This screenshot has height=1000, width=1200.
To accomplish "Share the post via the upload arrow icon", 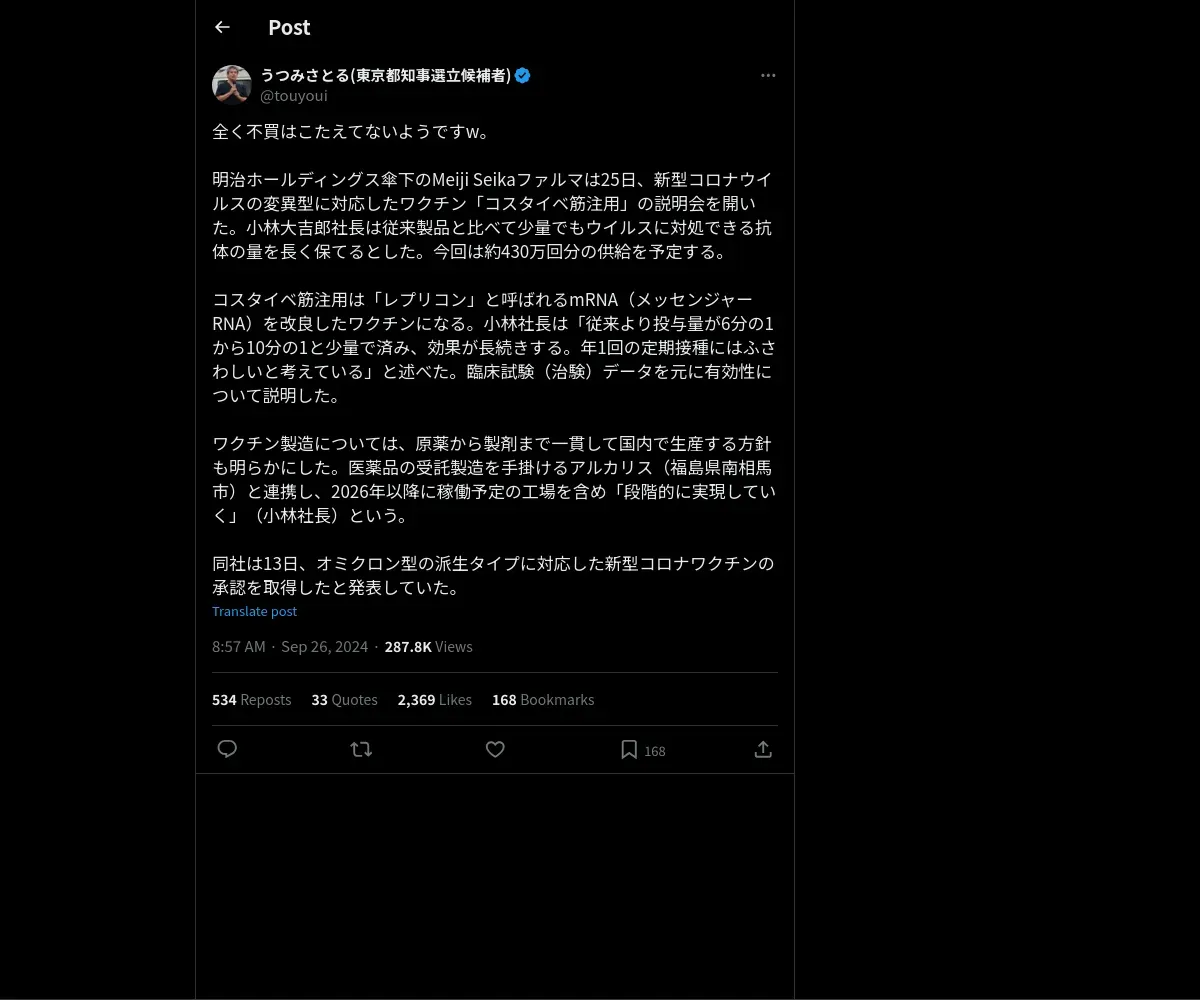I will 763,749.
